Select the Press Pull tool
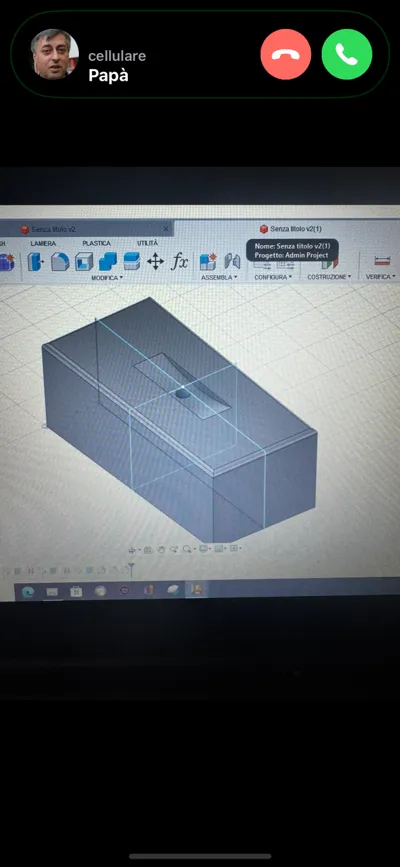The image size is (400, 867). click(36, 262)
